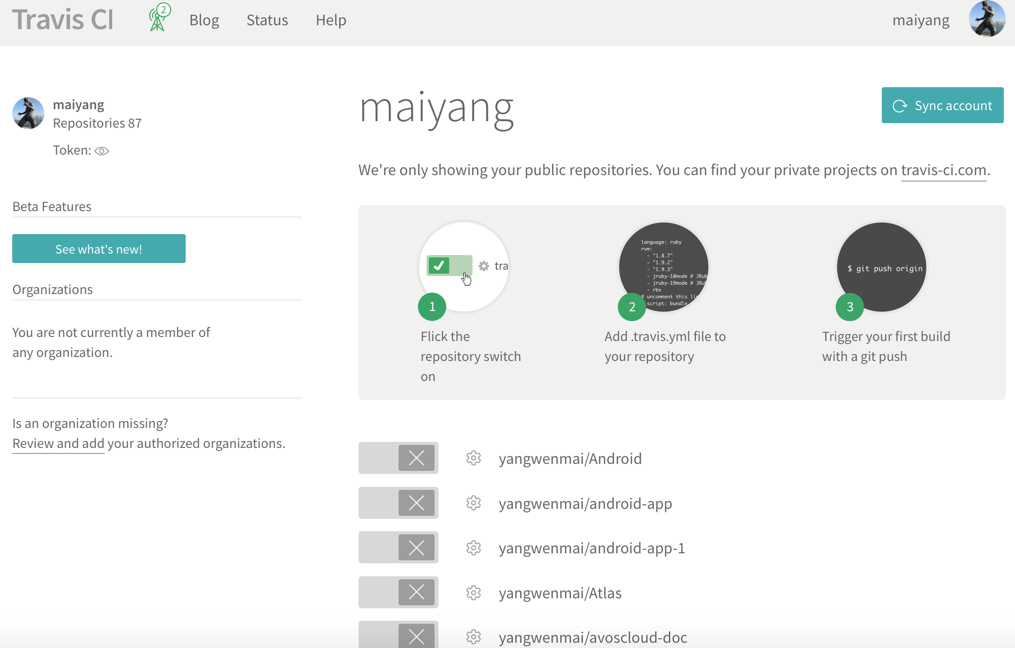The width and height of the screenshot is (1015, 648).
Task: Click the Repositories 87 text
Action: (x=97, y=123)
